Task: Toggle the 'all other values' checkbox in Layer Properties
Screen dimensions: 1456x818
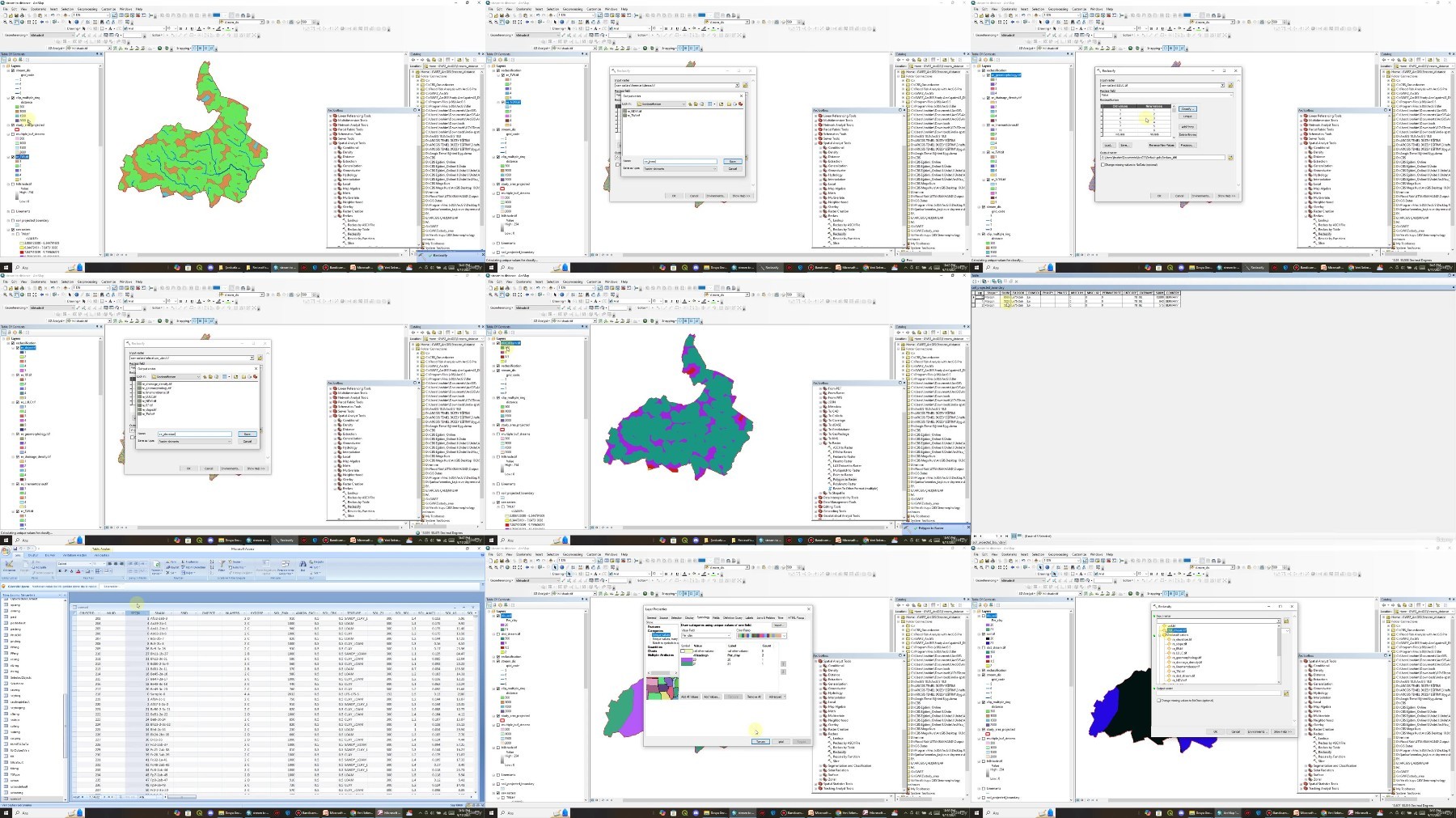Action: 683,651
